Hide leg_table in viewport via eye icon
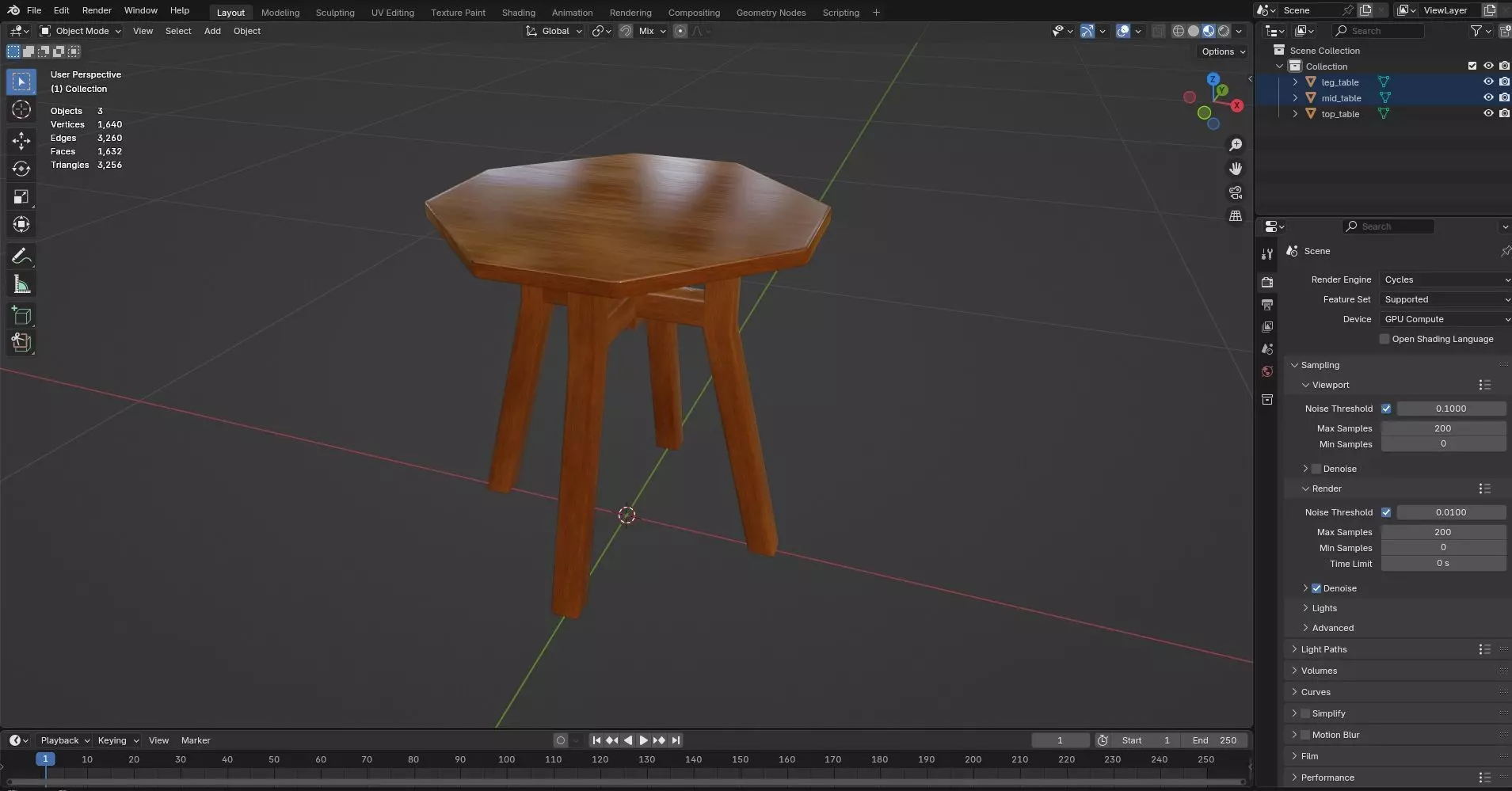The image size is (1512, 791). point(1488,82)
